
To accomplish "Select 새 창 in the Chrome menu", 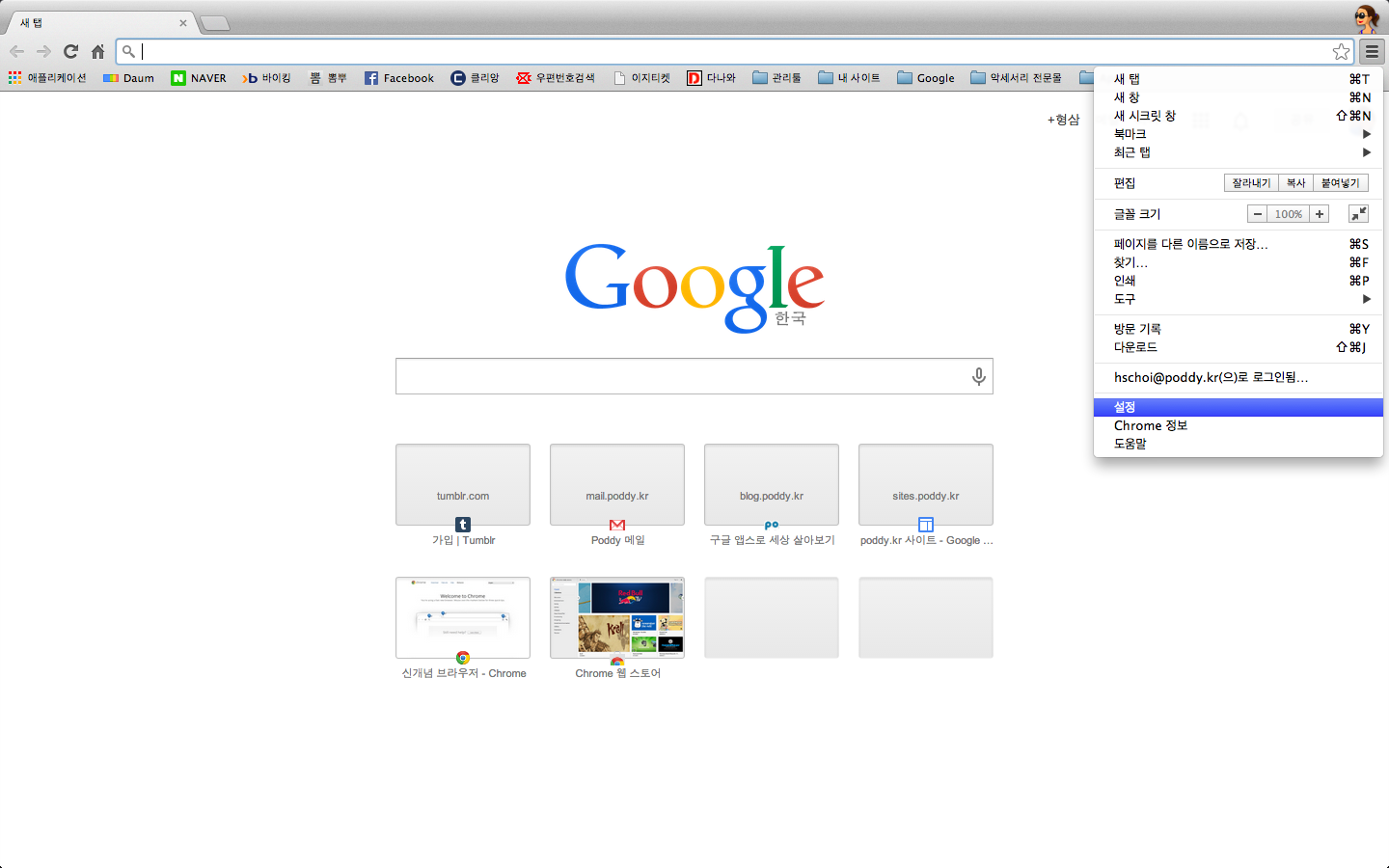I will click(1239, 97).
